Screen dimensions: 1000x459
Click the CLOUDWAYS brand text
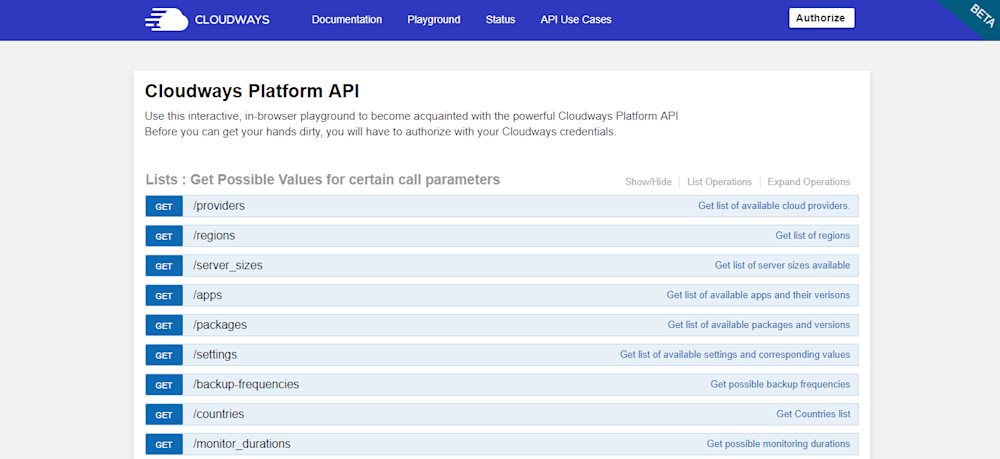(x=232, y=20)
